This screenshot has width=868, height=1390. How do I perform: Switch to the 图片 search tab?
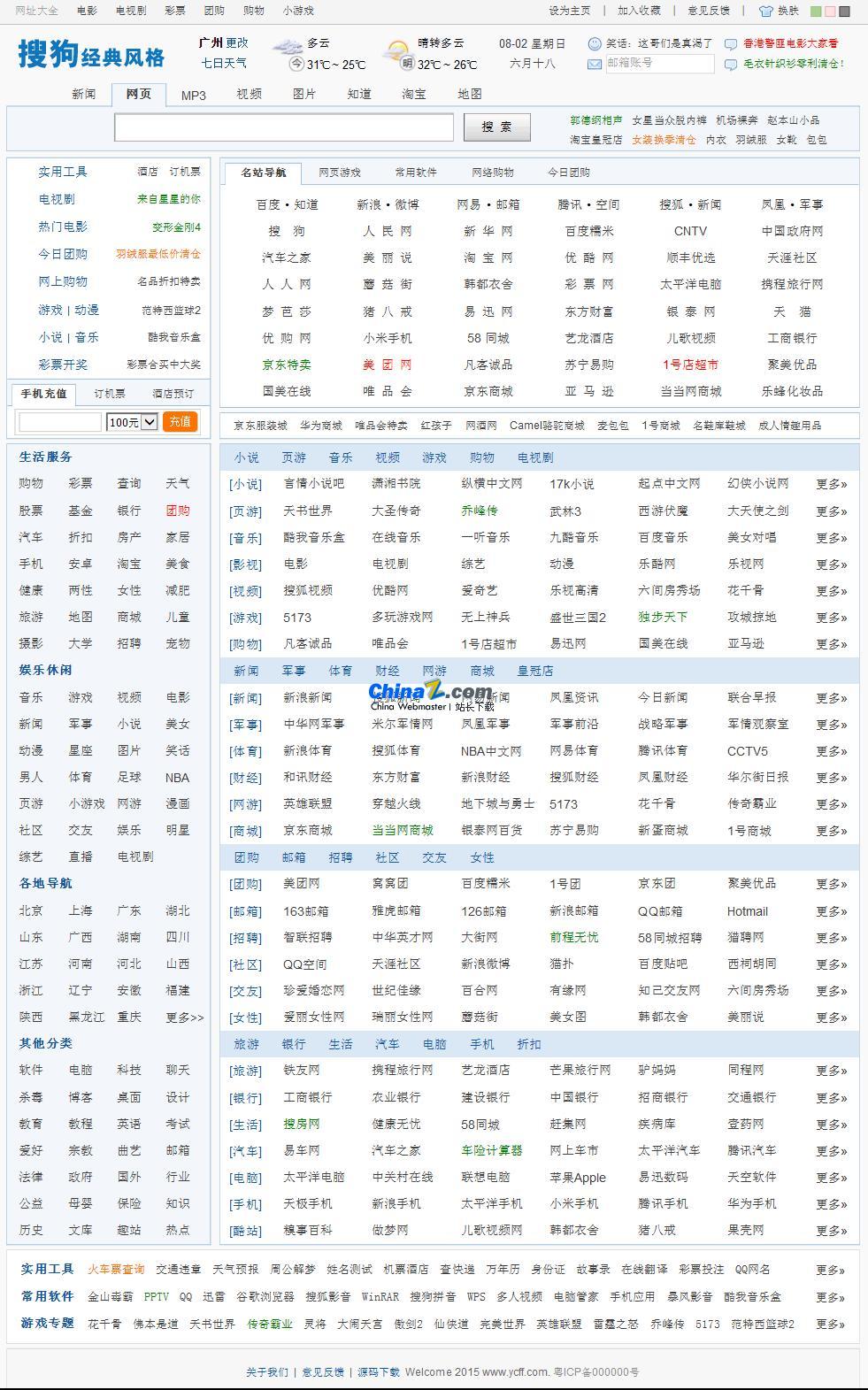304,94
